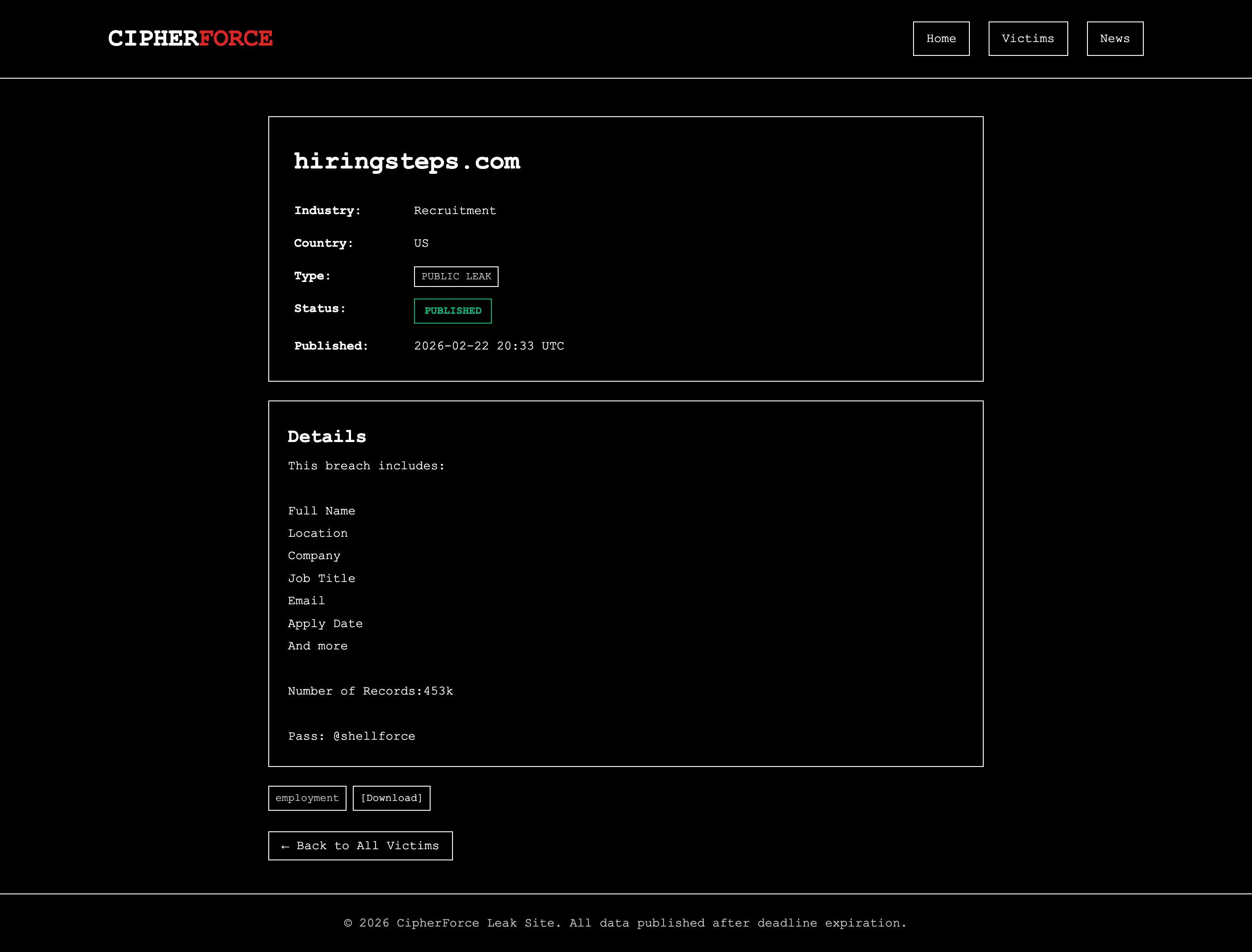Go to the Victims page

tap(1028, 38)
